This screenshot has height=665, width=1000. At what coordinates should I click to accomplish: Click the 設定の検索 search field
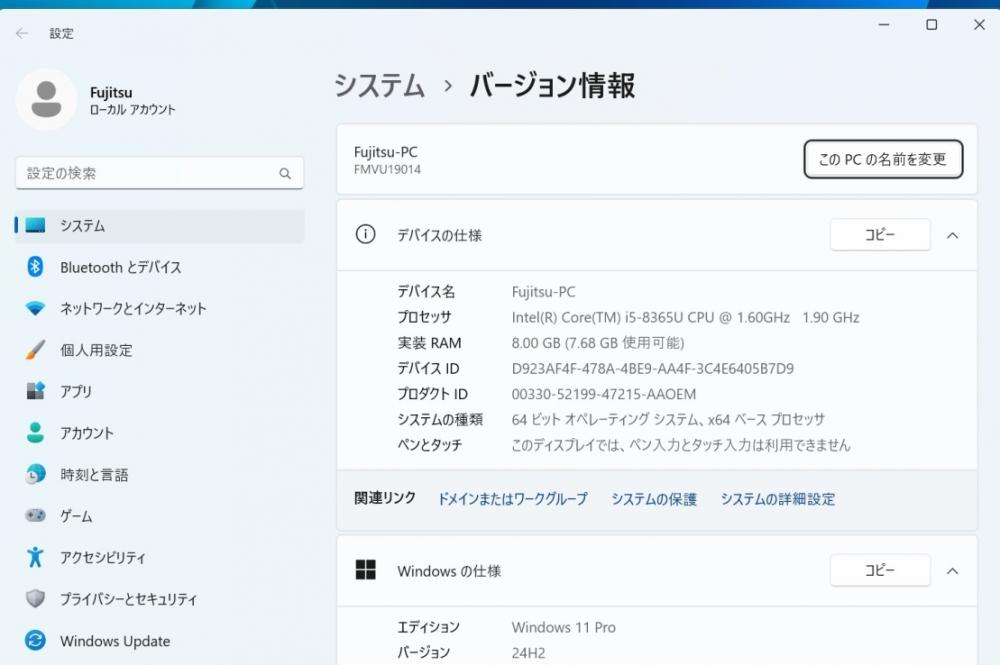pos(159,173)
